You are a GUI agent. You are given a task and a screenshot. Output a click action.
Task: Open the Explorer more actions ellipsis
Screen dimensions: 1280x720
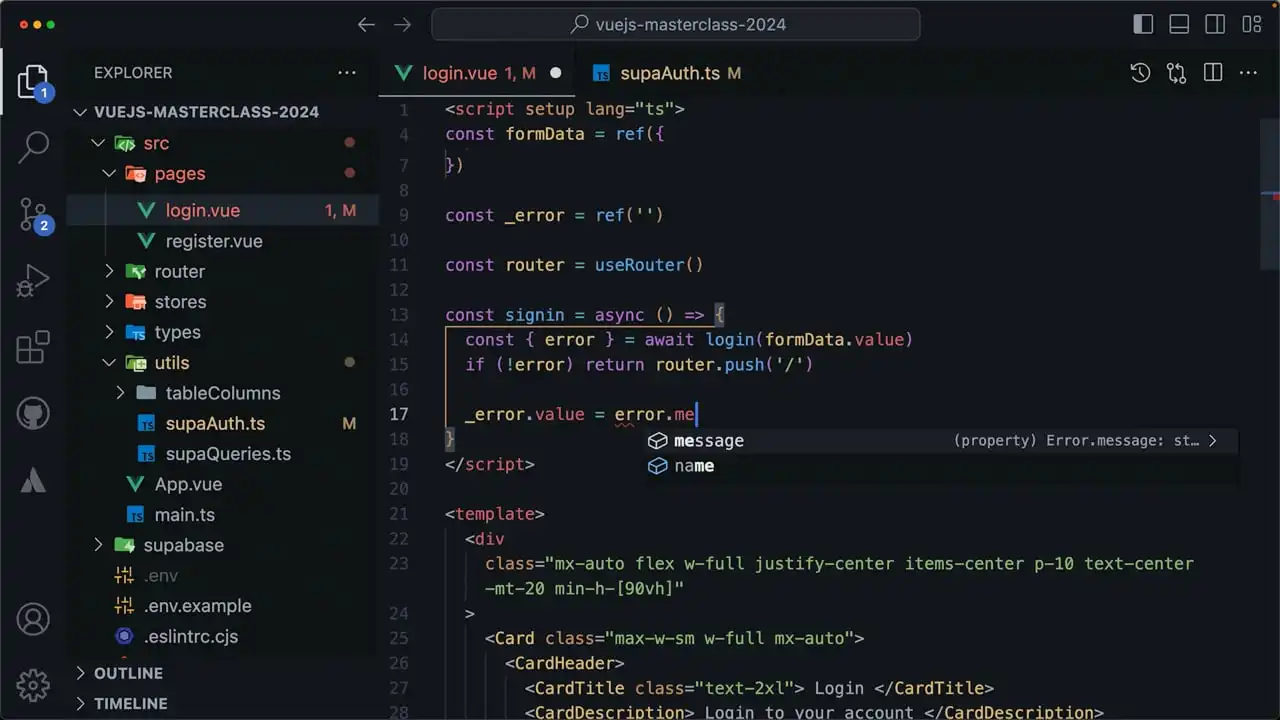(347, 73)
